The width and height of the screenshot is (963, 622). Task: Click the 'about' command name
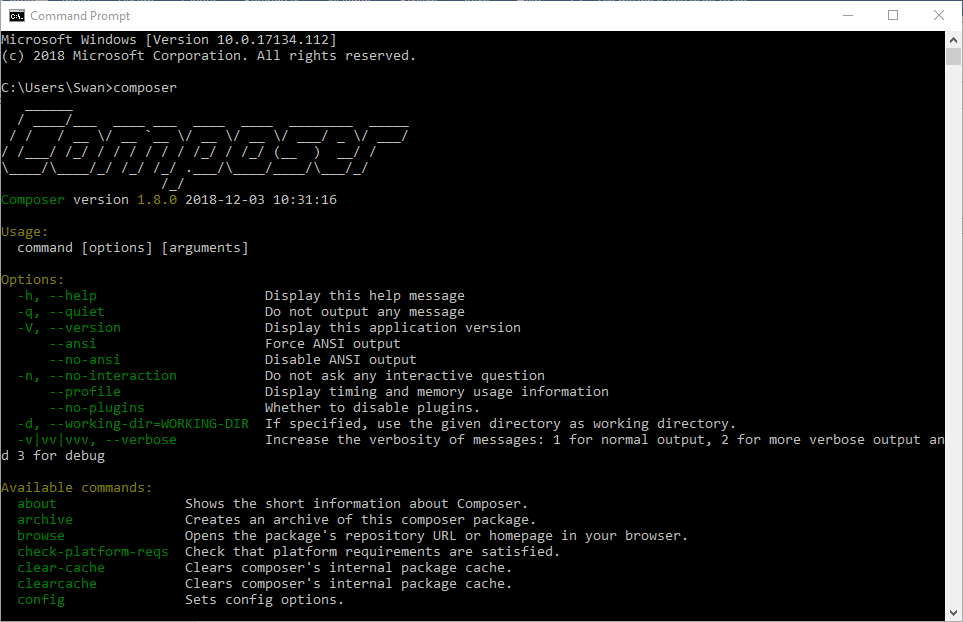tap(37, 504)
